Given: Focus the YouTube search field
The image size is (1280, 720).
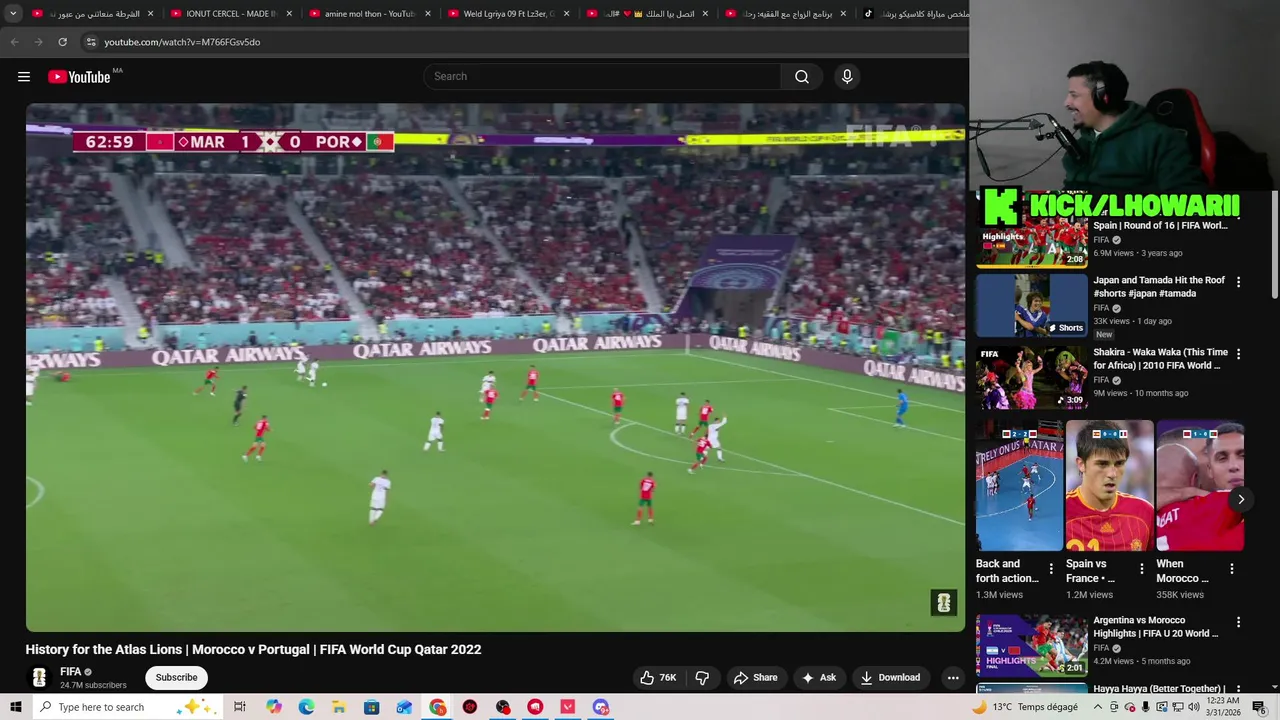Looking at the screenshot, I should coord(603,77).
